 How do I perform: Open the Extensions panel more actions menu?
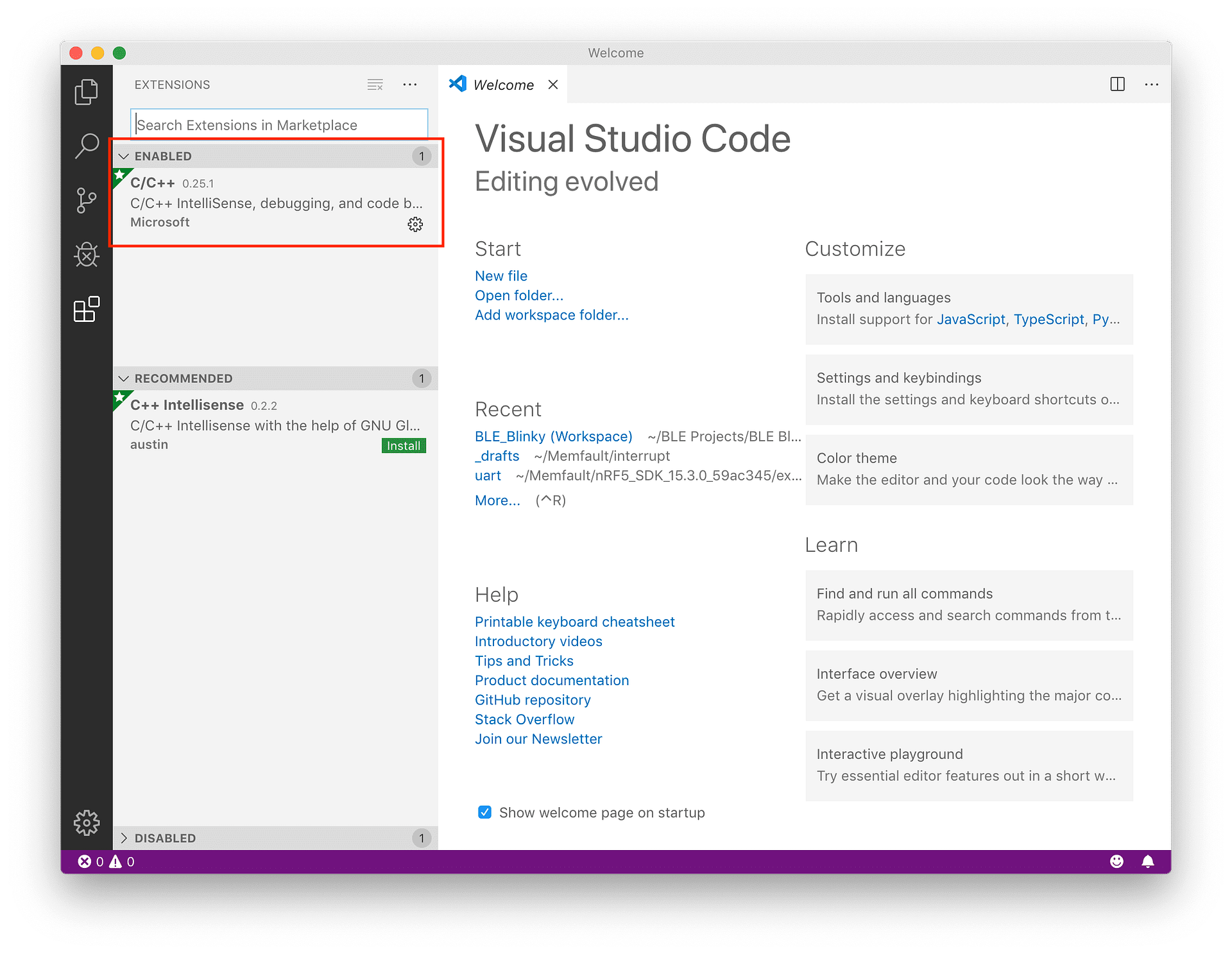(410, 85)
